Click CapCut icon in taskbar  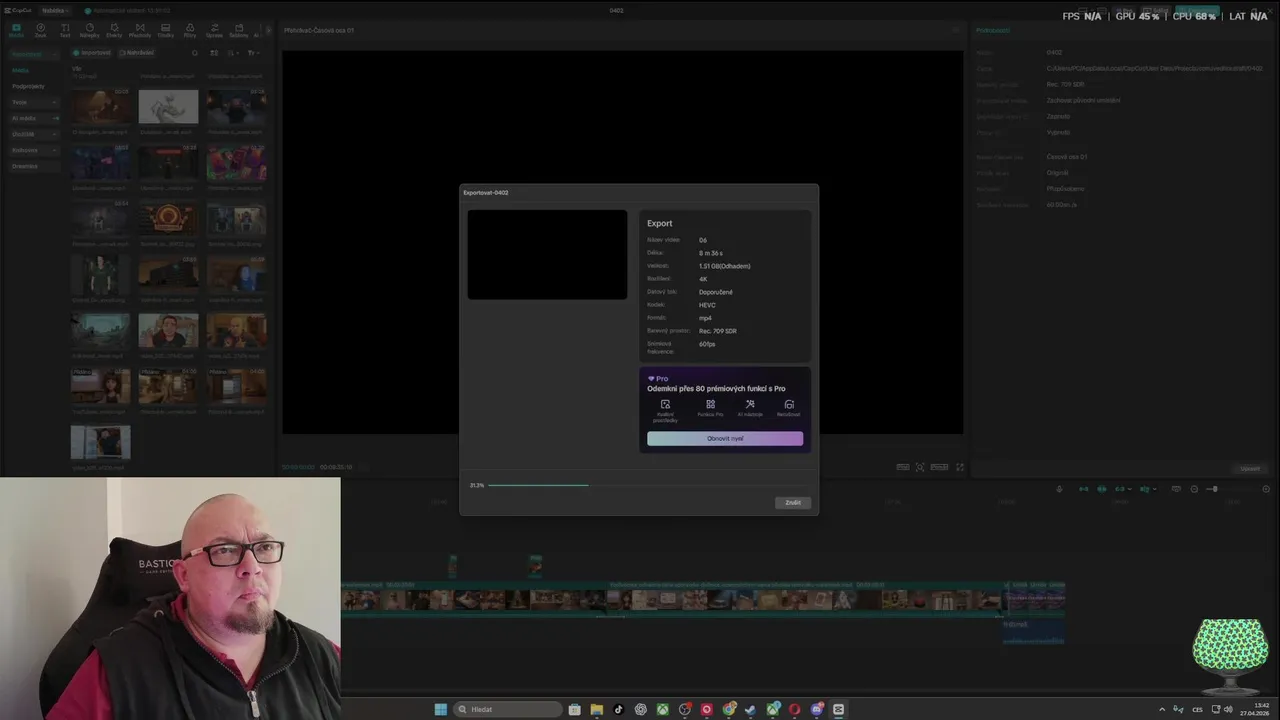(838, 709)
